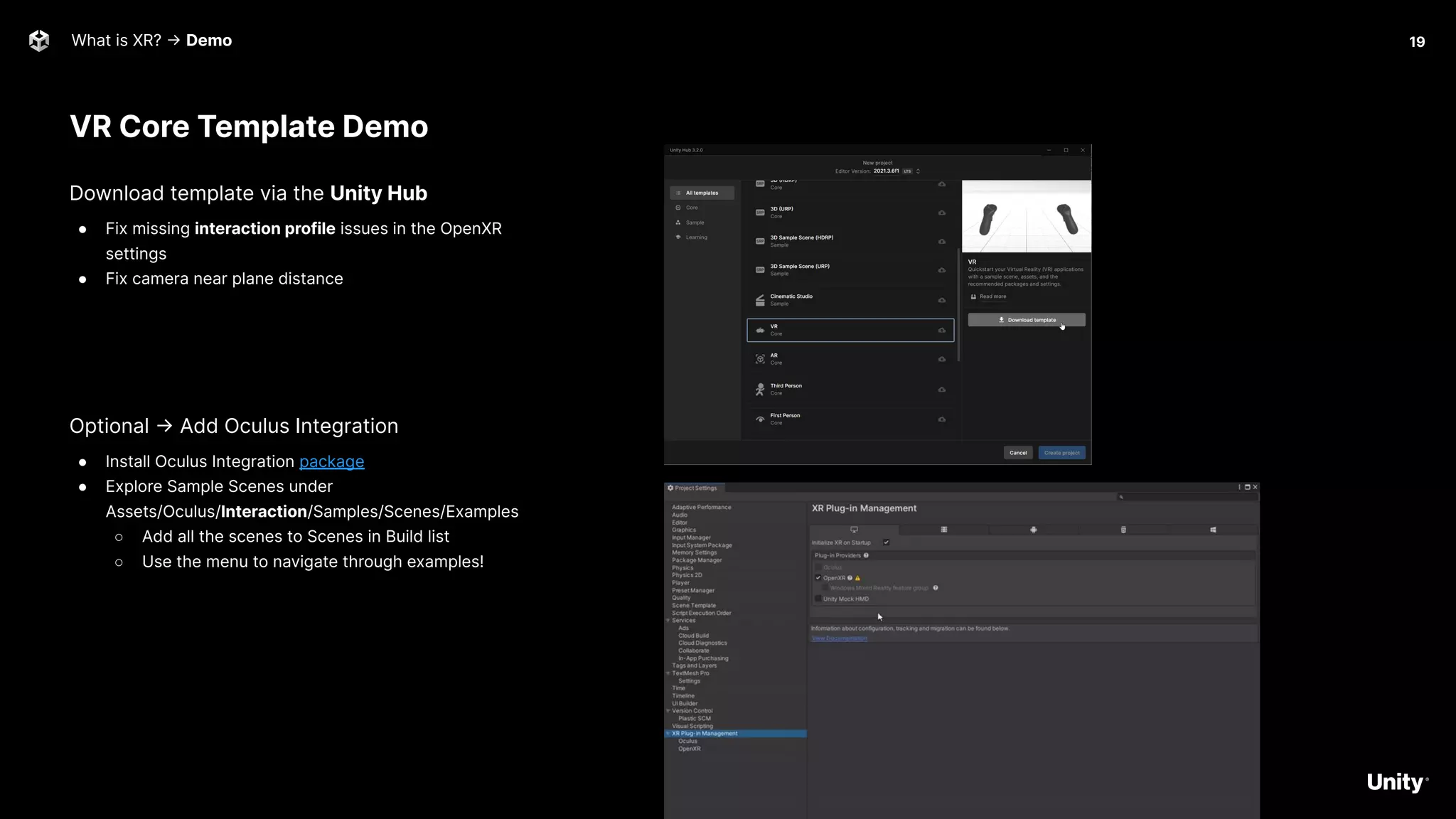Screen dimensions: 1456x819
Task: Click the Download template button
Action: point(1026,320)
